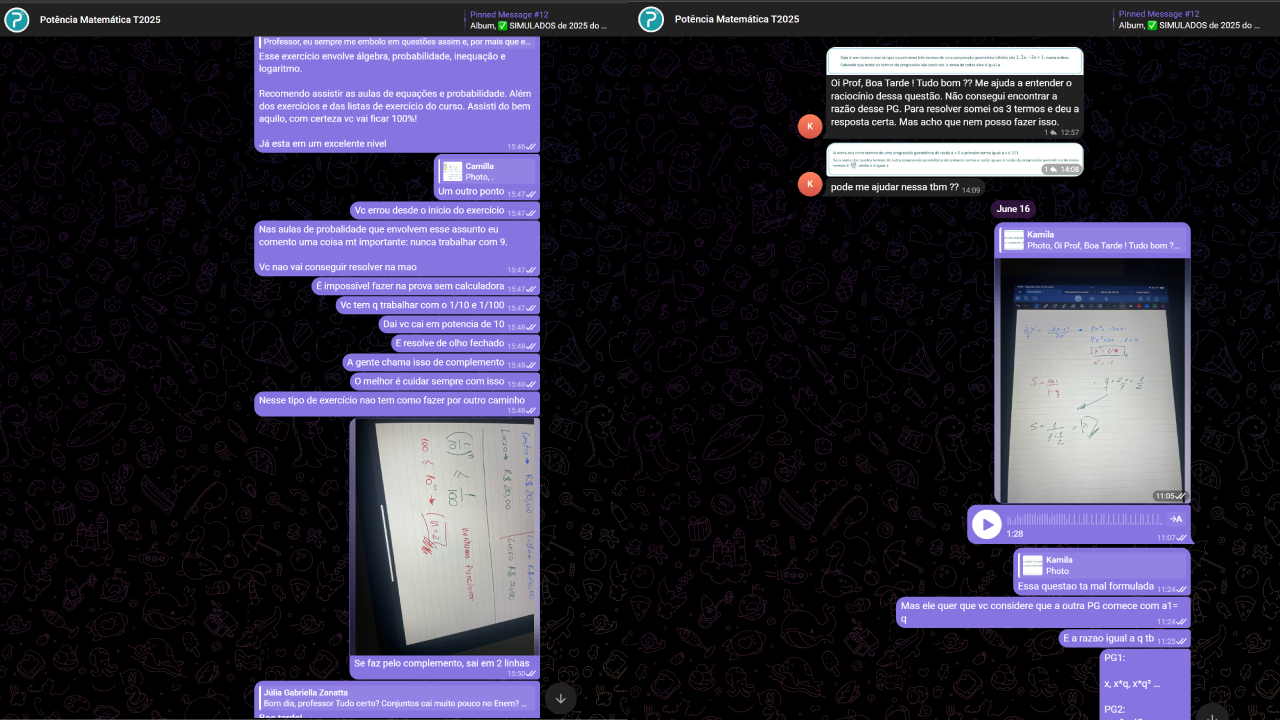Click the left window's 'Potência Matemática T2025' title
Viewport: 1280px width, 720px height.
point(100,19)
